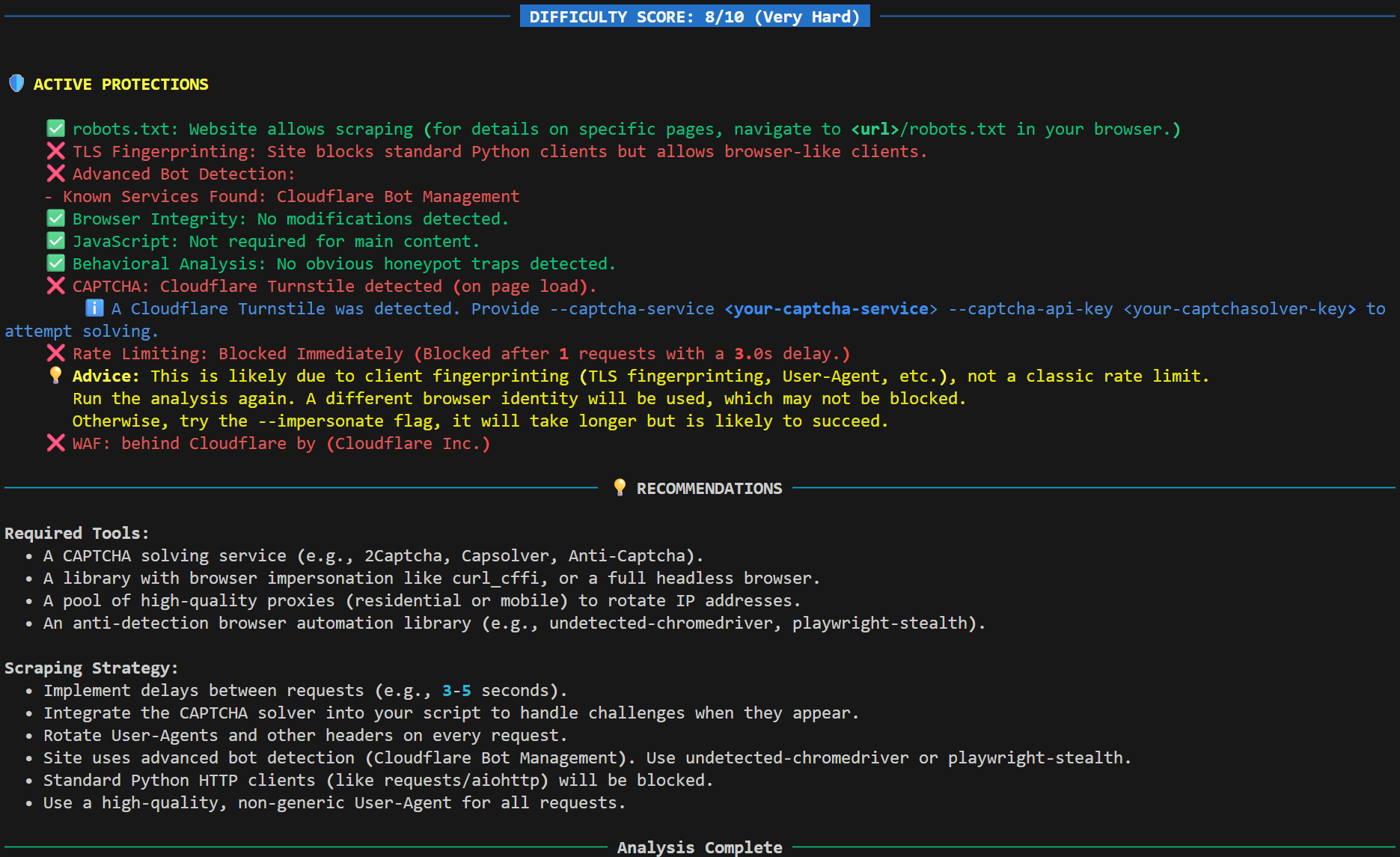Click the 'Scraping Strategy:' heading
The image size is (1400, 857).
coord(91,668)
